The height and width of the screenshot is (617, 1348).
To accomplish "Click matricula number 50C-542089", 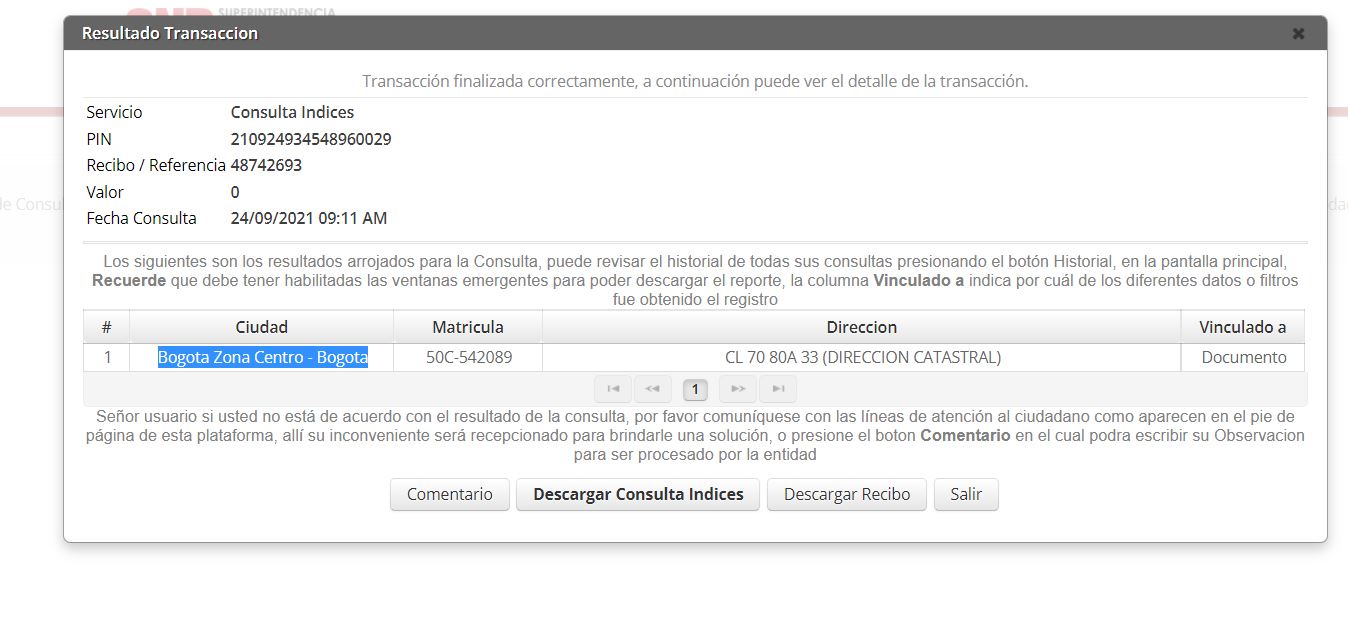I will point(469,357).
